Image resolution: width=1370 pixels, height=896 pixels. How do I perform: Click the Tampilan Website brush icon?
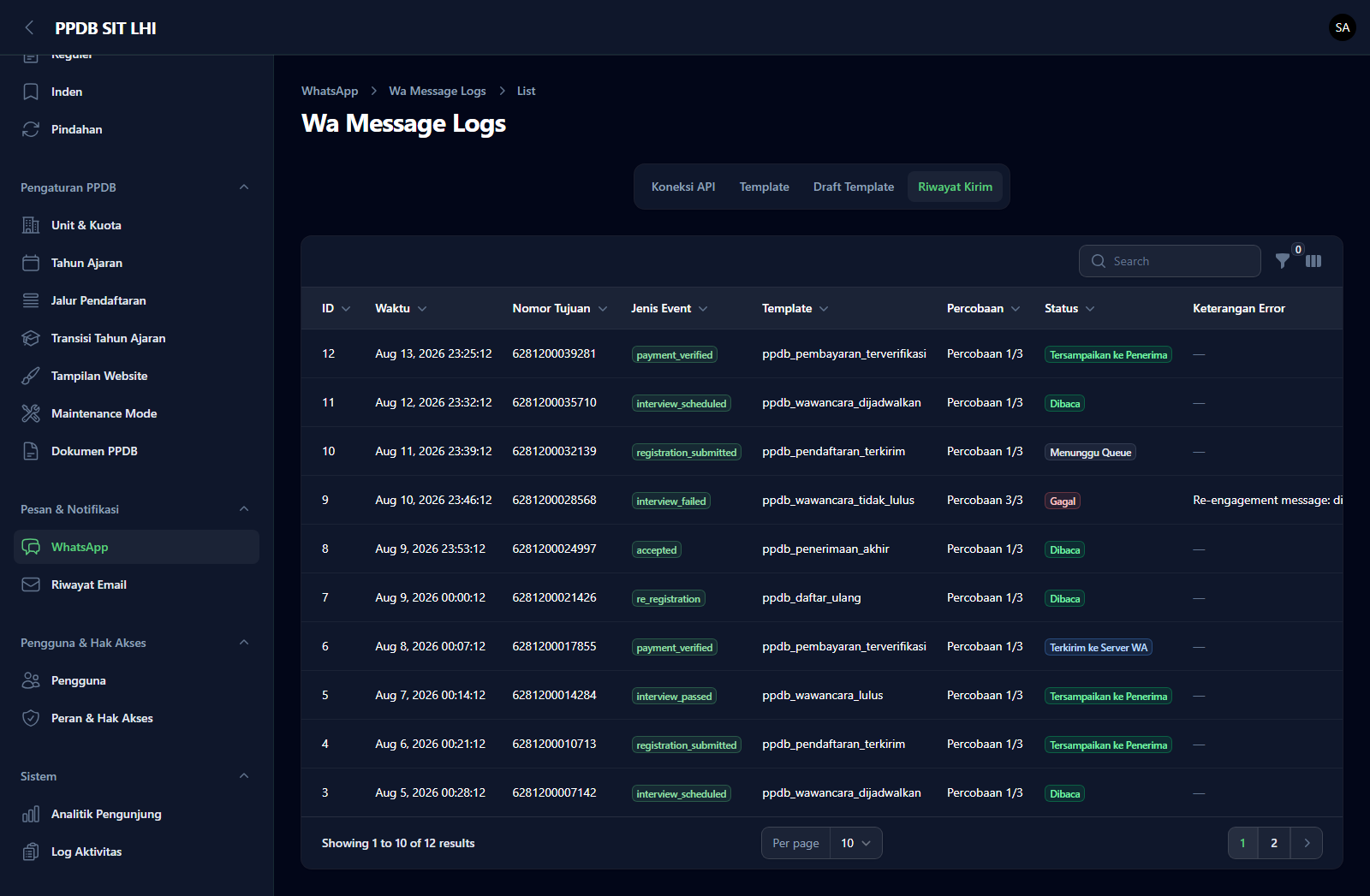(x=31, y=376)
